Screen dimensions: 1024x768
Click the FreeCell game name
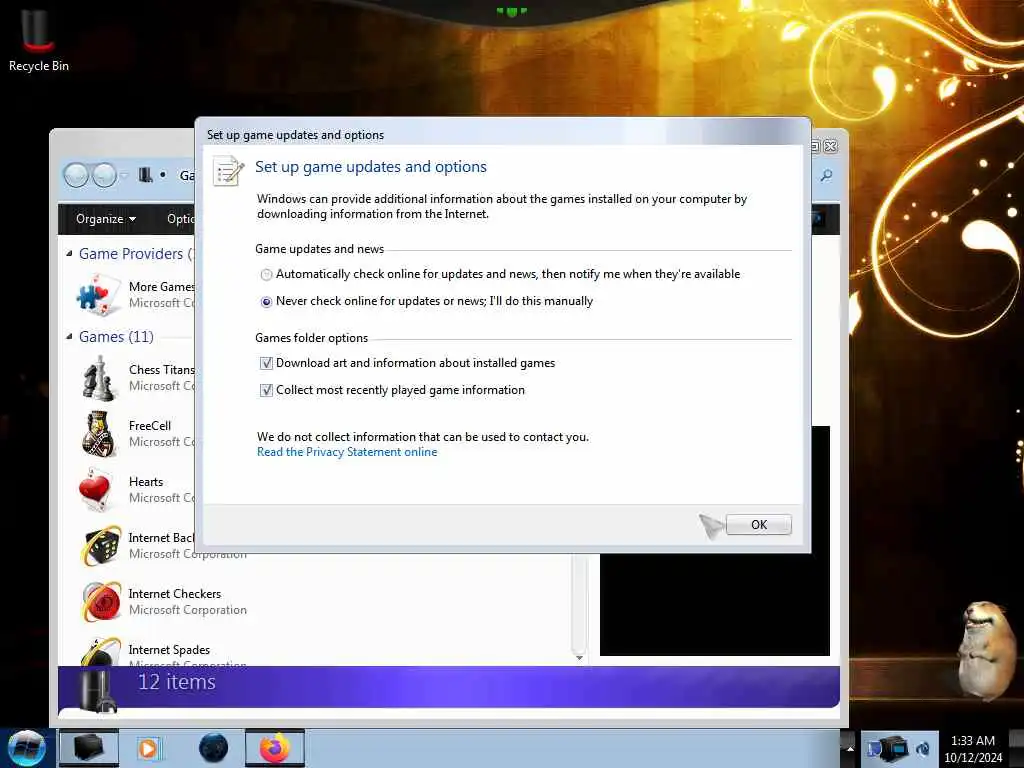tap(150, 426)
